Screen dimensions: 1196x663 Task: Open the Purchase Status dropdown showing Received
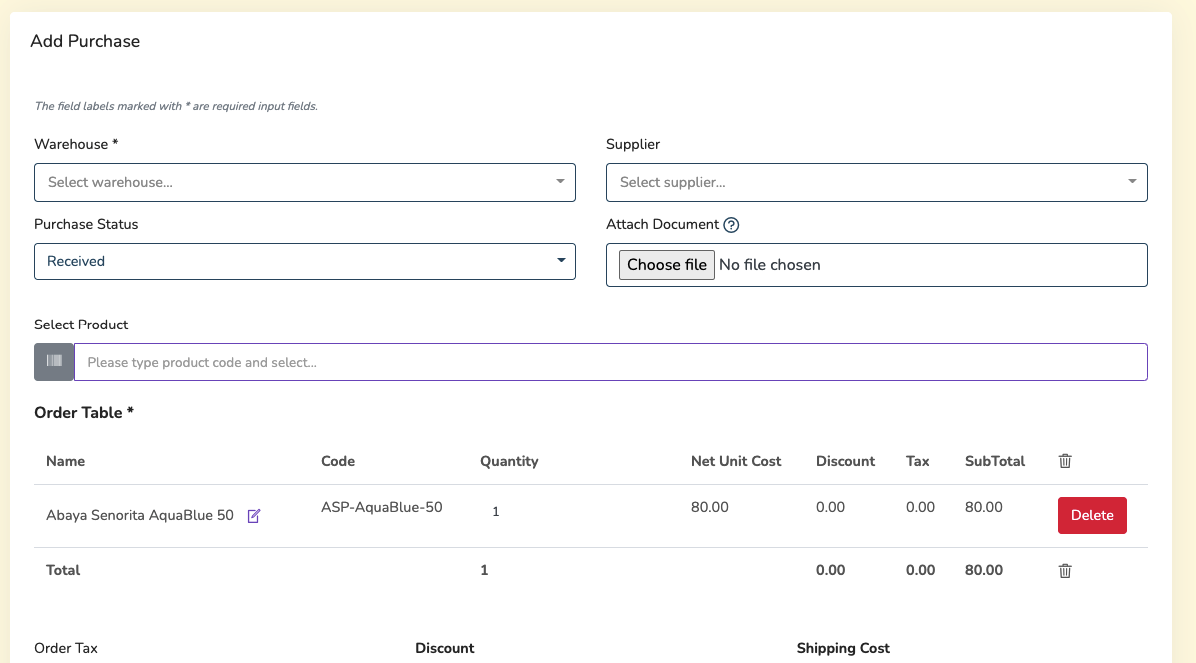pyautogui.click(x=305, y=261)
